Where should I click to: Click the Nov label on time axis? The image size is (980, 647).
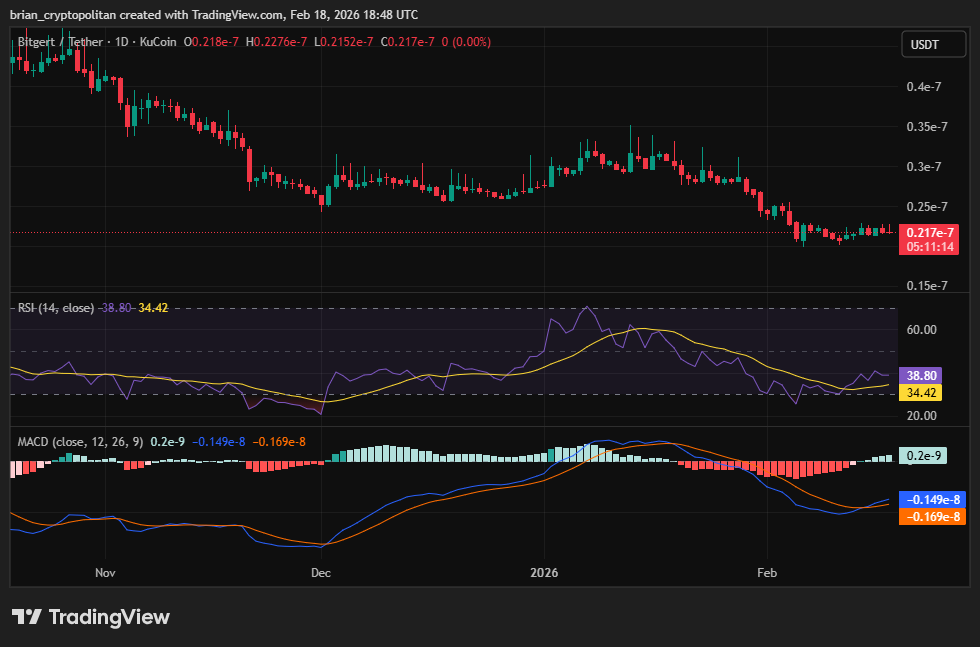pos(105,573)
